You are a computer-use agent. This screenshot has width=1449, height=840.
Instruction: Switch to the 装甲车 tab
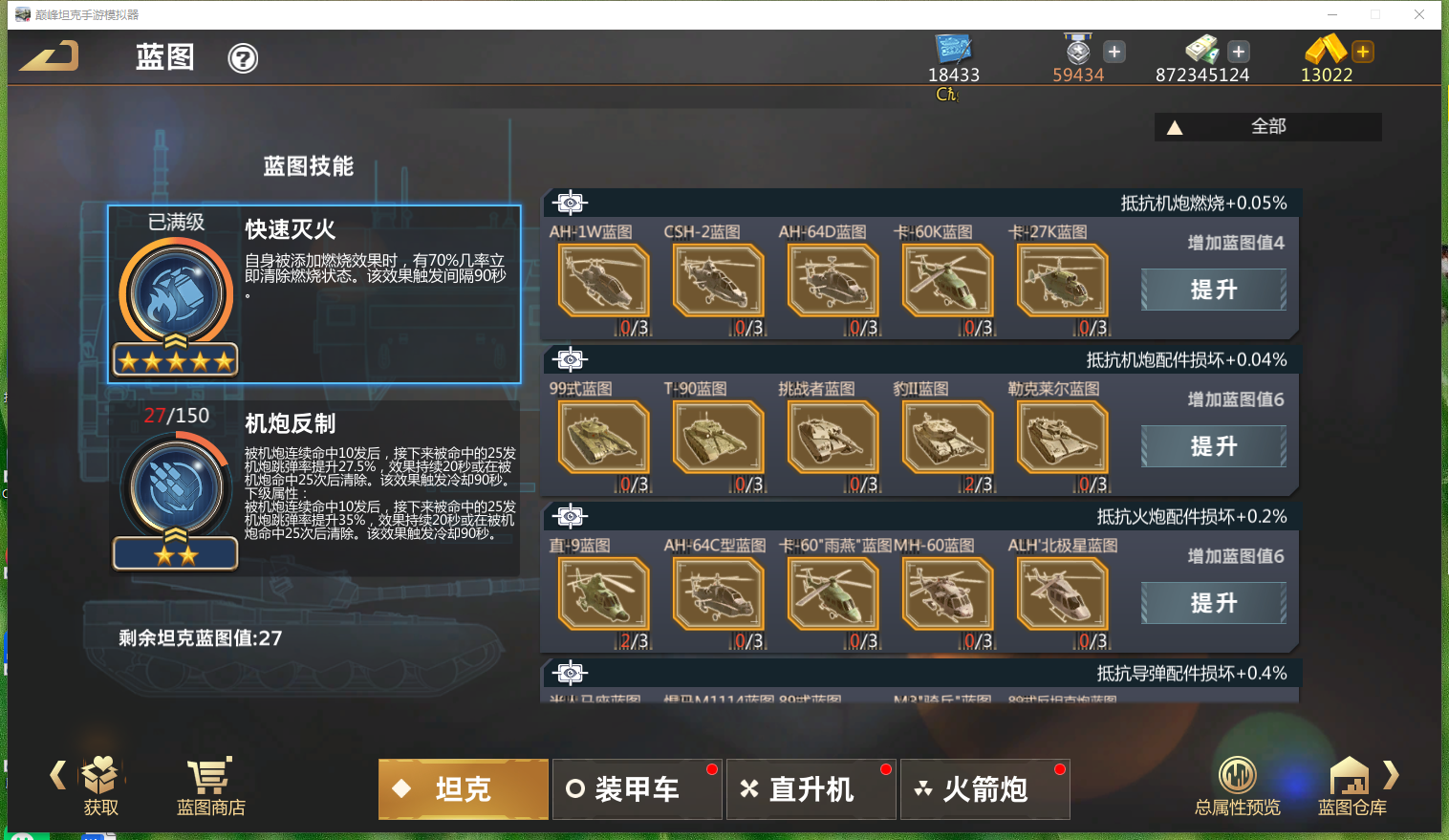tap(637, 789)
